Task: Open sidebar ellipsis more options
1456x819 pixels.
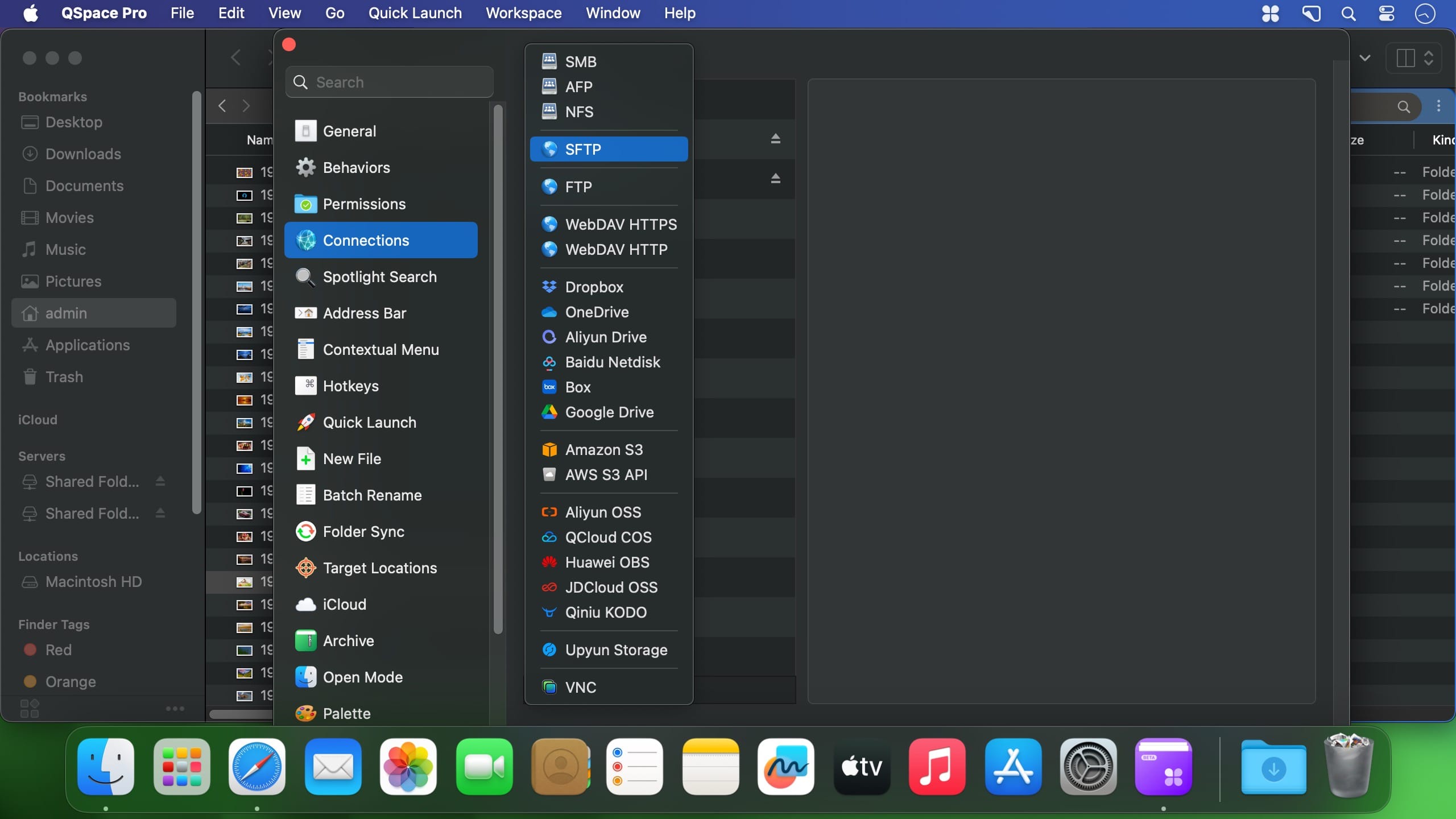Action: click(175, 708)
